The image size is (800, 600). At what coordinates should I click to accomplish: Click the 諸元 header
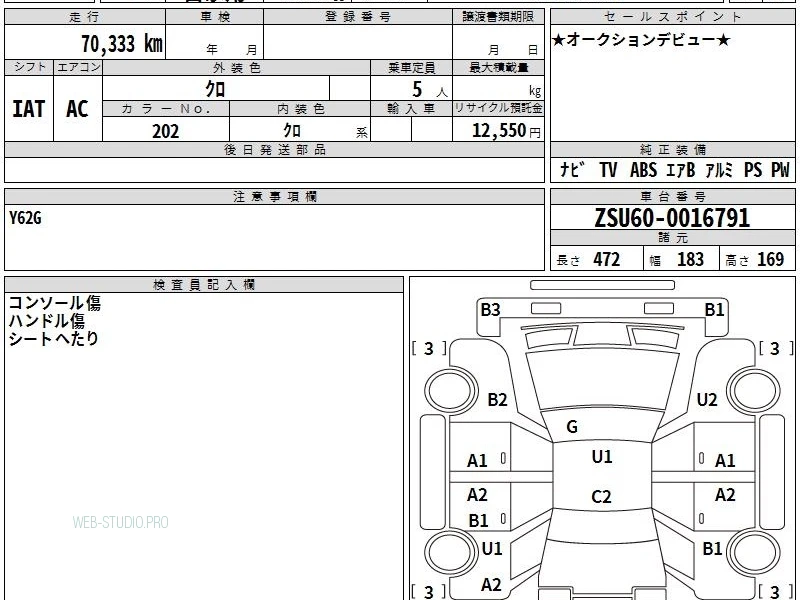pyautogui.click(x=672, y=237)
